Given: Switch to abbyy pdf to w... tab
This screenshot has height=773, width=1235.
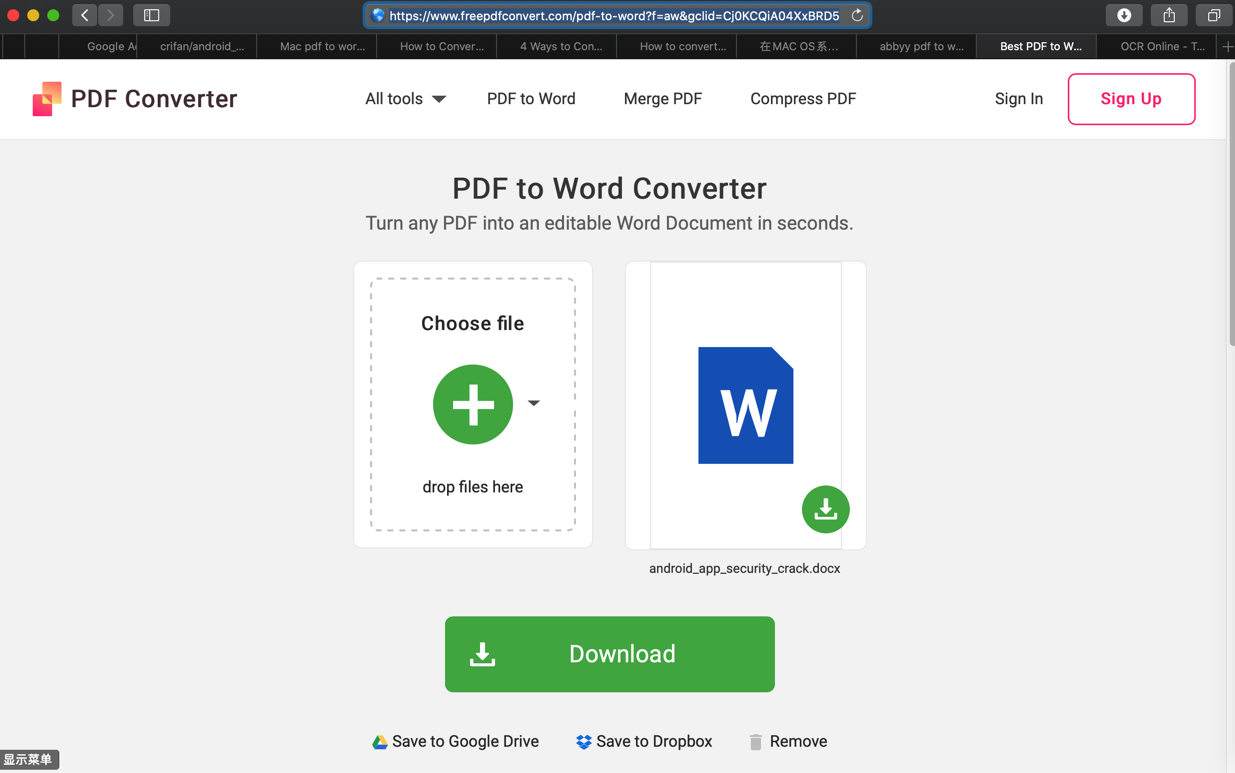Looking at the screenshot, I should 918,46.
